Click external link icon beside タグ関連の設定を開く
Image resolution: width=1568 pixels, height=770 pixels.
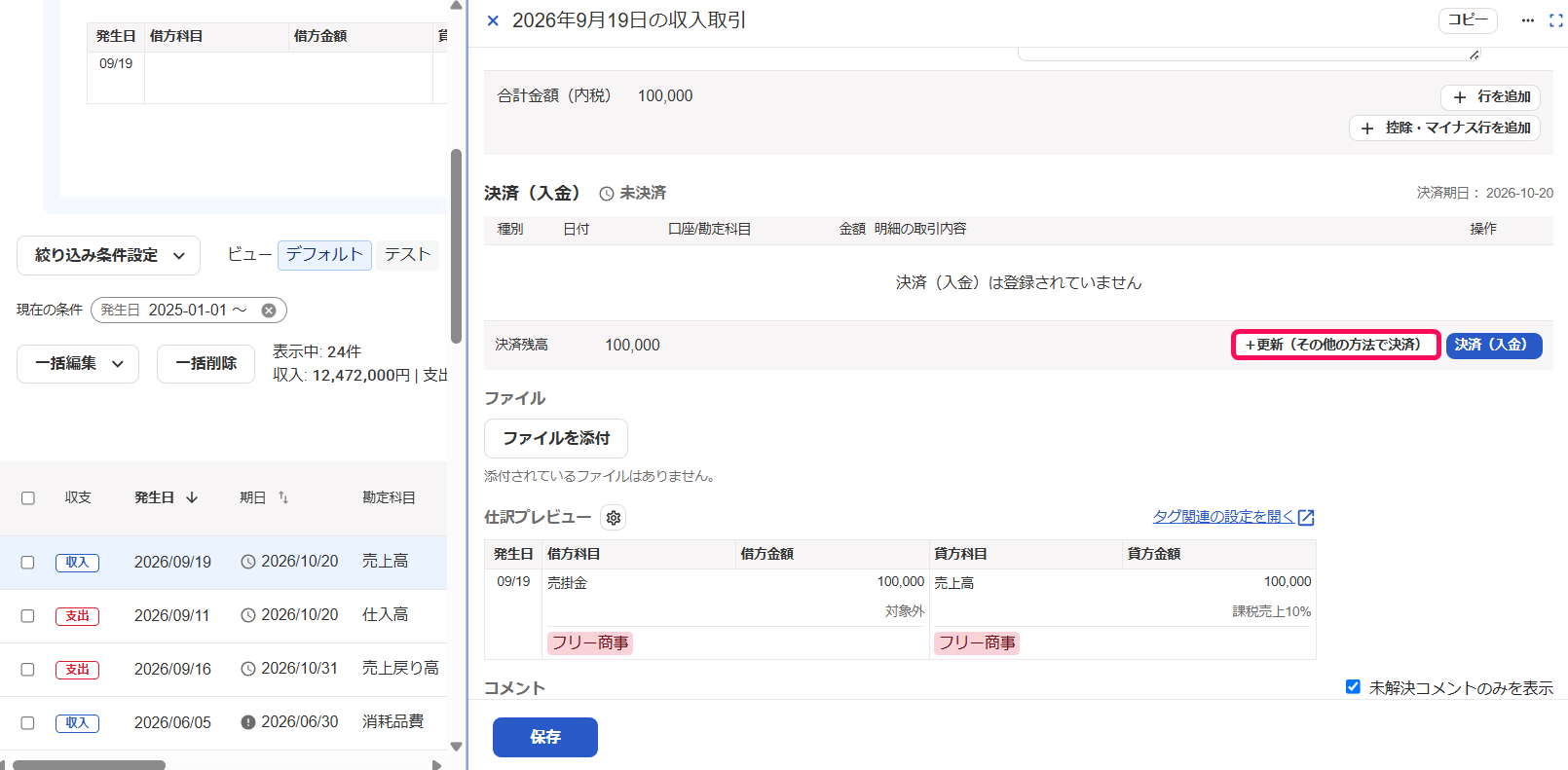(1306, 518)
